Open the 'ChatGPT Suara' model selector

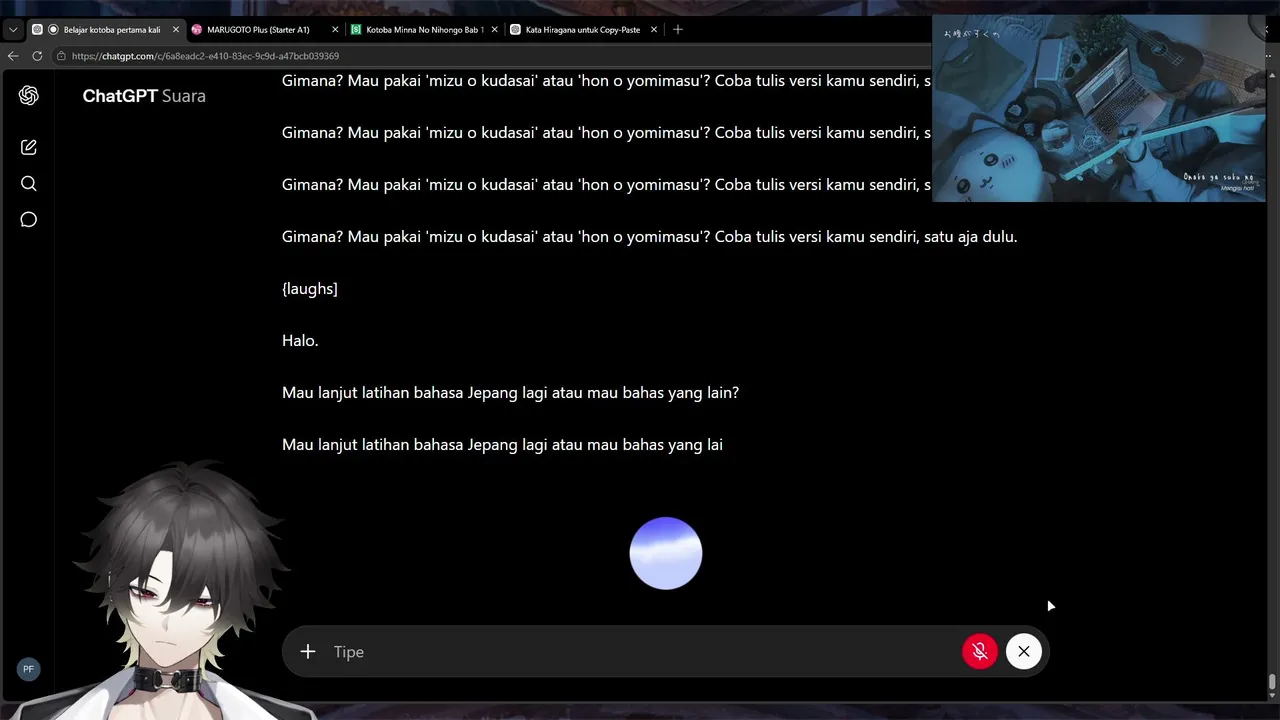144,96
